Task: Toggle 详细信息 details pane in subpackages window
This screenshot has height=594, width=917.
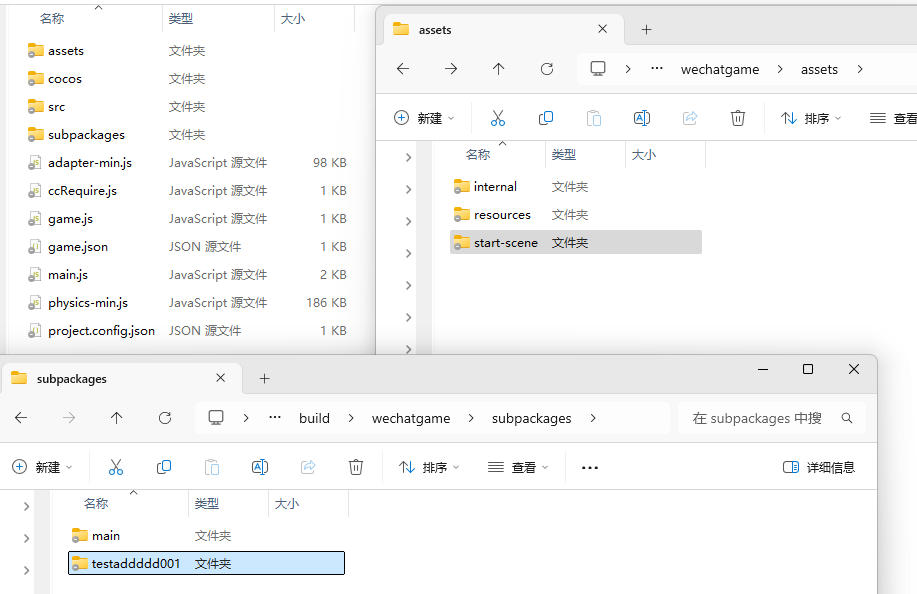Action: point(819,467)
